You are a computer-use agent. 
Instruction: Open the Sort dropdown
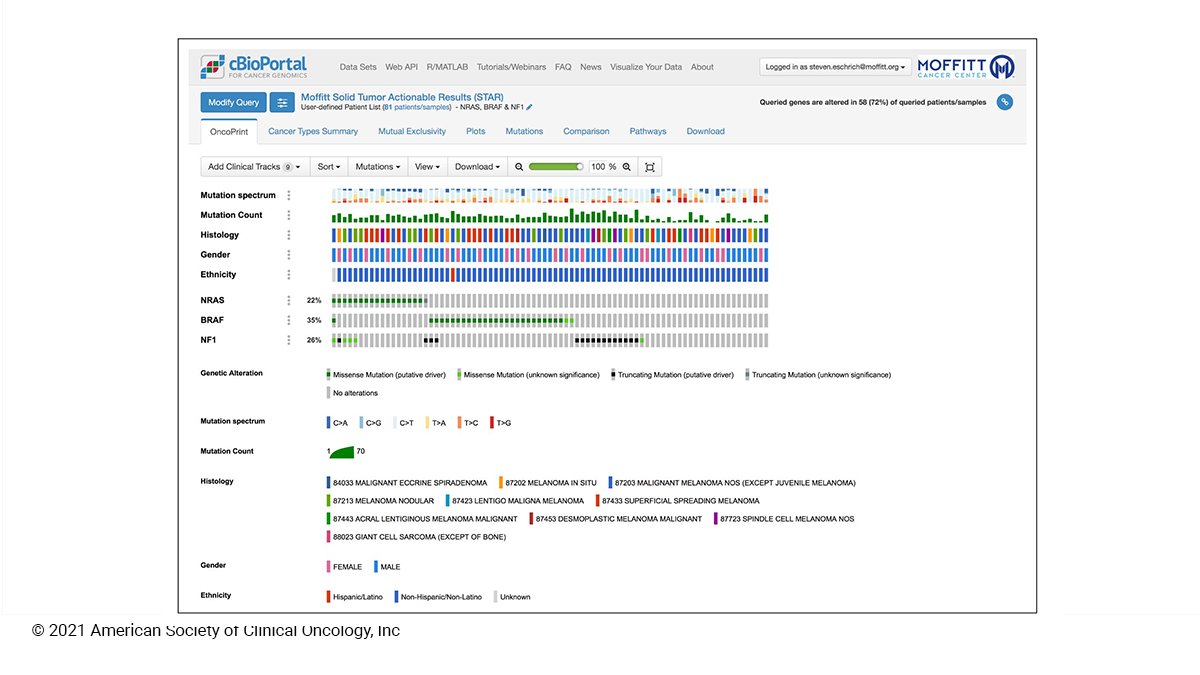329,166
